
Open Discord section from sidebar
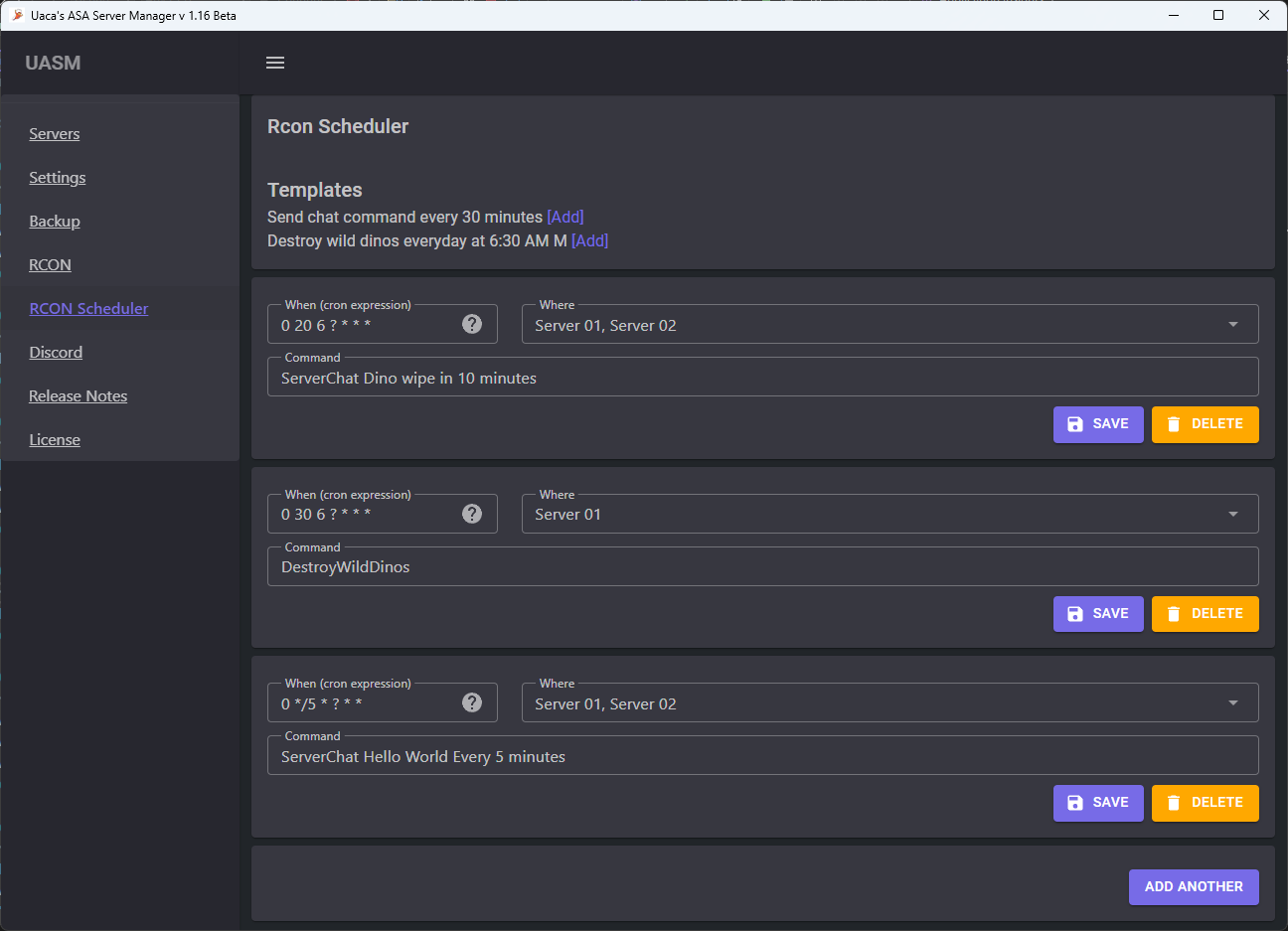tap(56, 353)
